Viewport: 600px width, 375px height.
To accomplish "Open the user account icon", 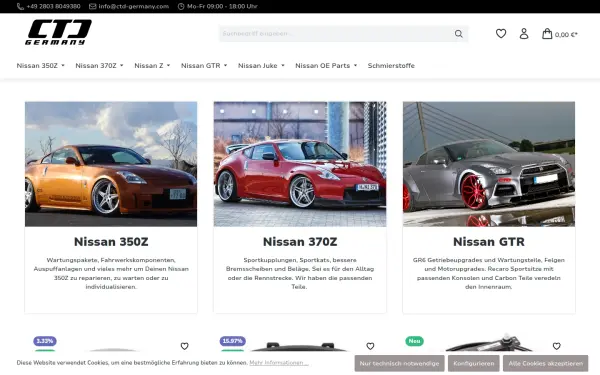I will pos(524,34).
